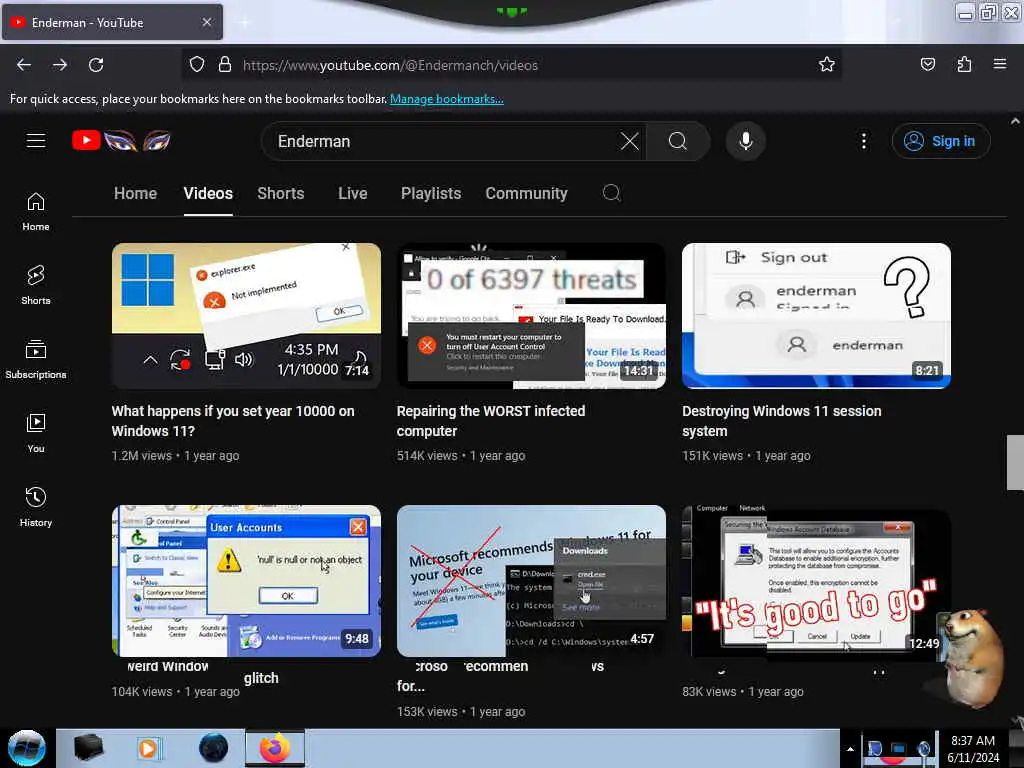Clear the Enderman search text
Image resolution: width=1024 pixels, height=768 pixels.
630,141
